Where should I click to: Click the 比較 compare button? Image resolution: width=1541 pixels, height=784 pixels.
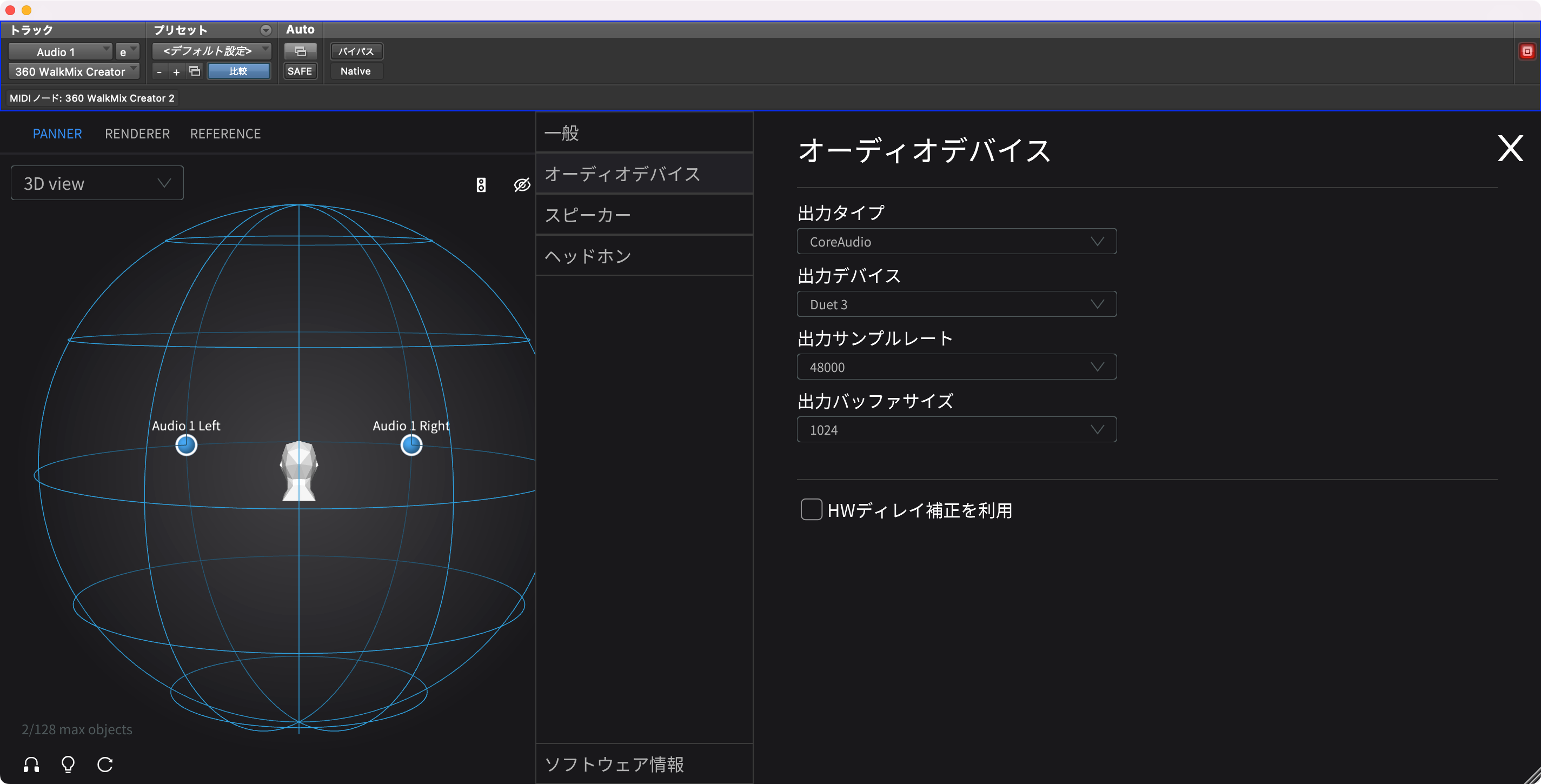tap(238, 71)
